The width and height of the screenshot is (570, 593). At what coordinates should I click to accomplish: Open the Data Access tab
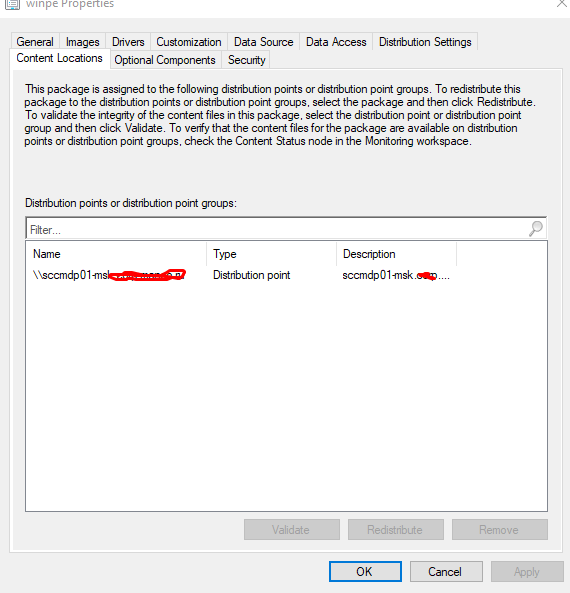coord(336,42)
